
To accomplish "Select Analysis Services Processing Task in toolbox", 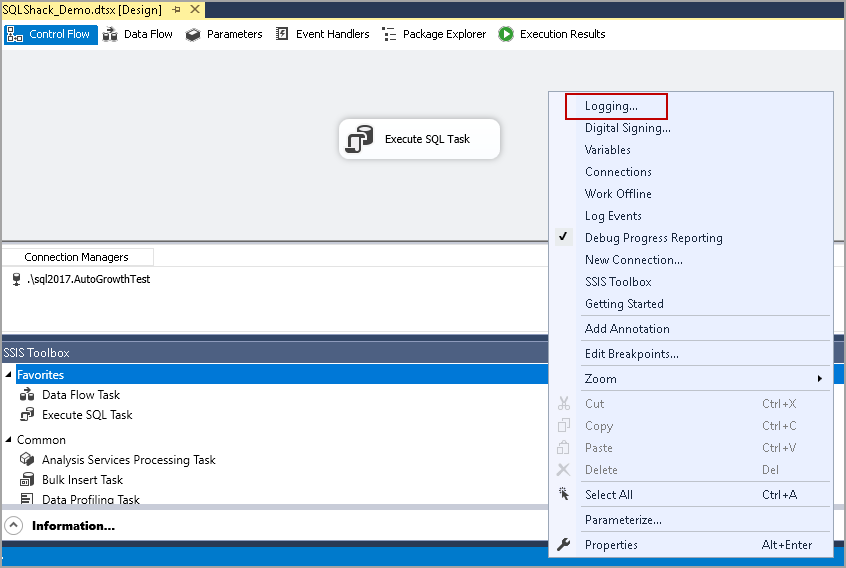I will pyautogui.click(x=128, y=460).
